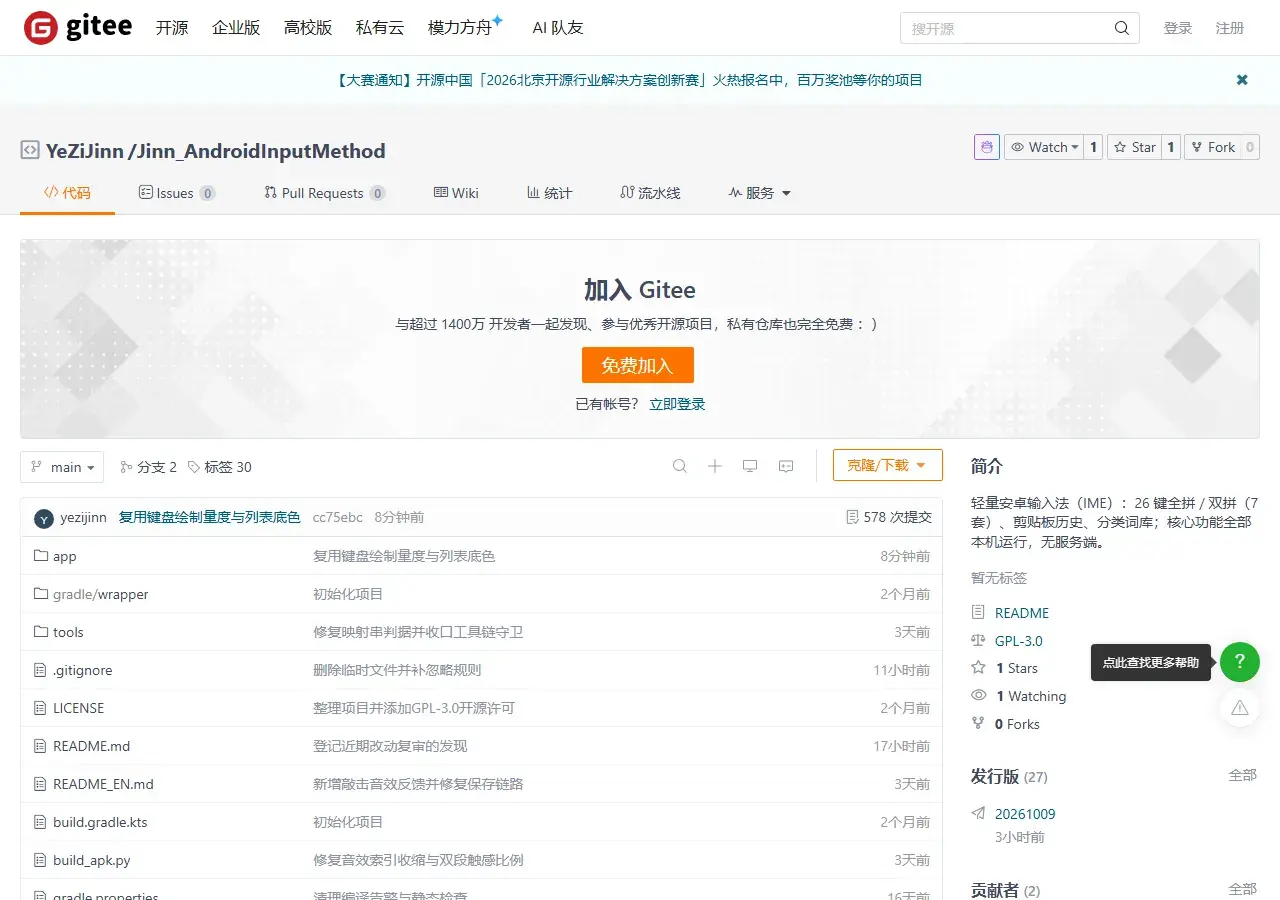The width and height of the screenshot is (1280, 900).
Task: Click 全部 beside 发行版
Action: (1243, 775)
